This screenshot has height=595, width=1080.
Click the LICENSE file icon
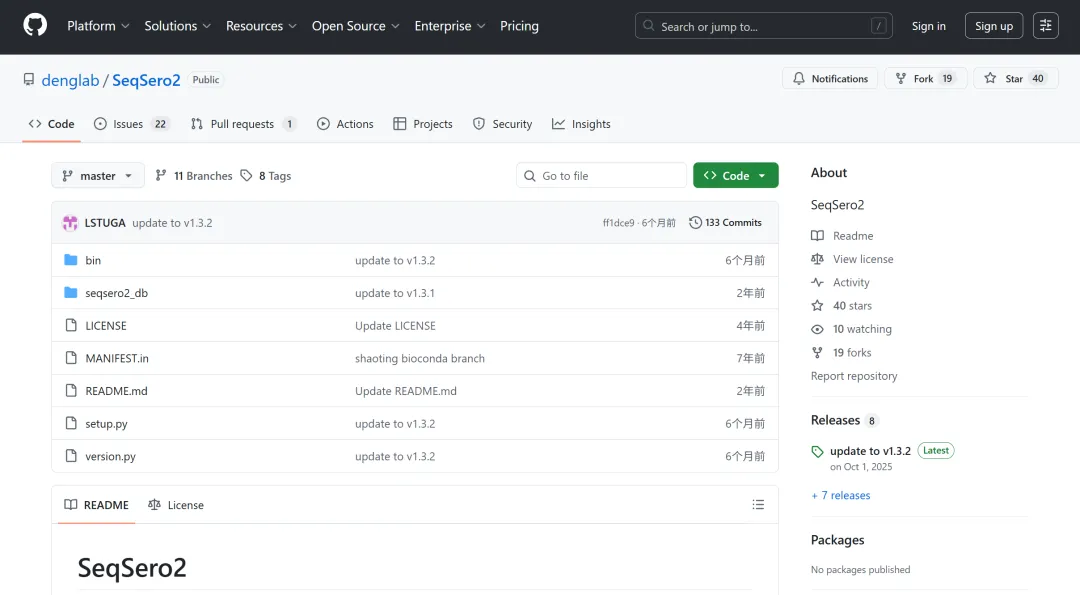(71, 325)
